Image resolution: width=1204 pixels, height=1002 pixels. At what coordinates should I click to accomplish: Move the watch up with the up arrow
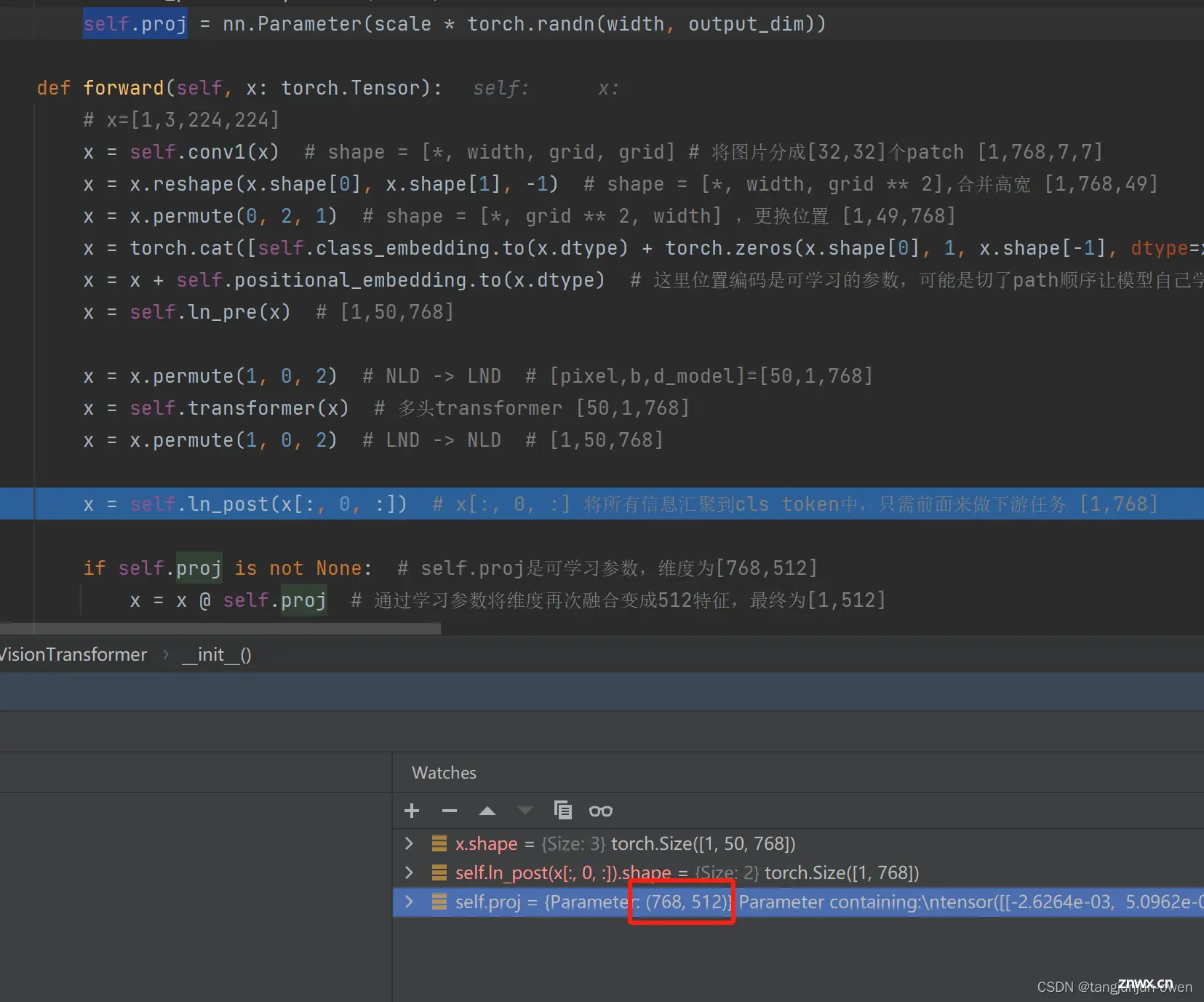pos(487,811)
